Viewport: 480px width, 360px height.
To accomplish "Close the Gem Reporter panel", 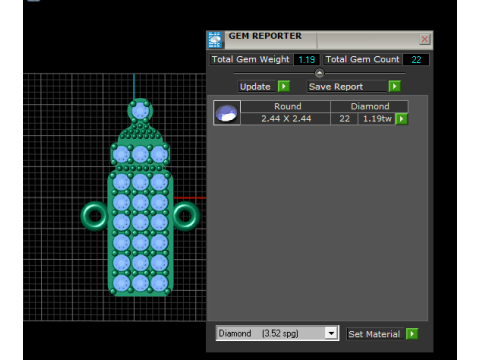I will click(x=425, y=39).
